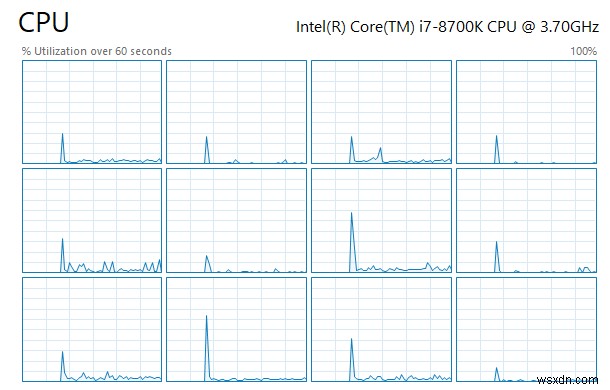Select the third core graph in top row
Image resolution: width=610 pixels, height=390 pixels.
point(382,112)
